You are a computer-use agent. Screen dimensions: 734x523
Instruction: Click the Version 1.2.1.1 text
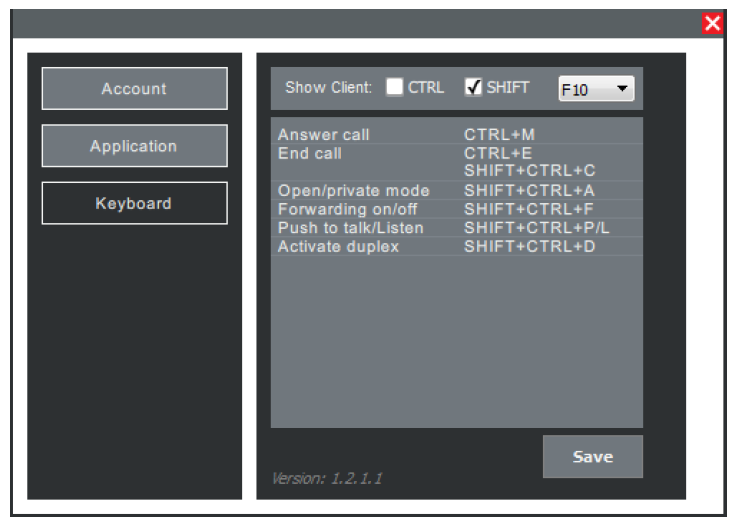point(326,478)
